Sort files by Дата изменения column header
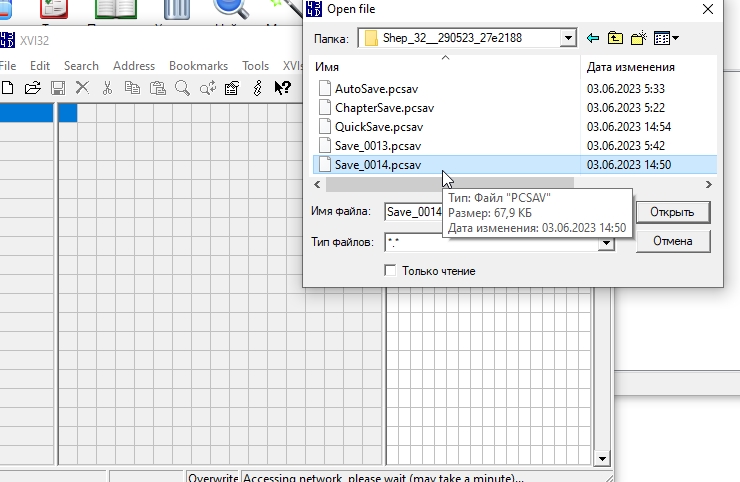 (x=648, y=67)
